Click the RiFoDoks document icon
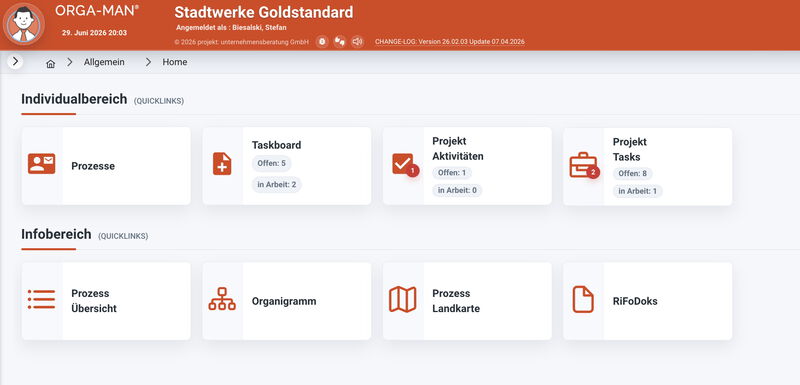 click(x=583, y=299)
